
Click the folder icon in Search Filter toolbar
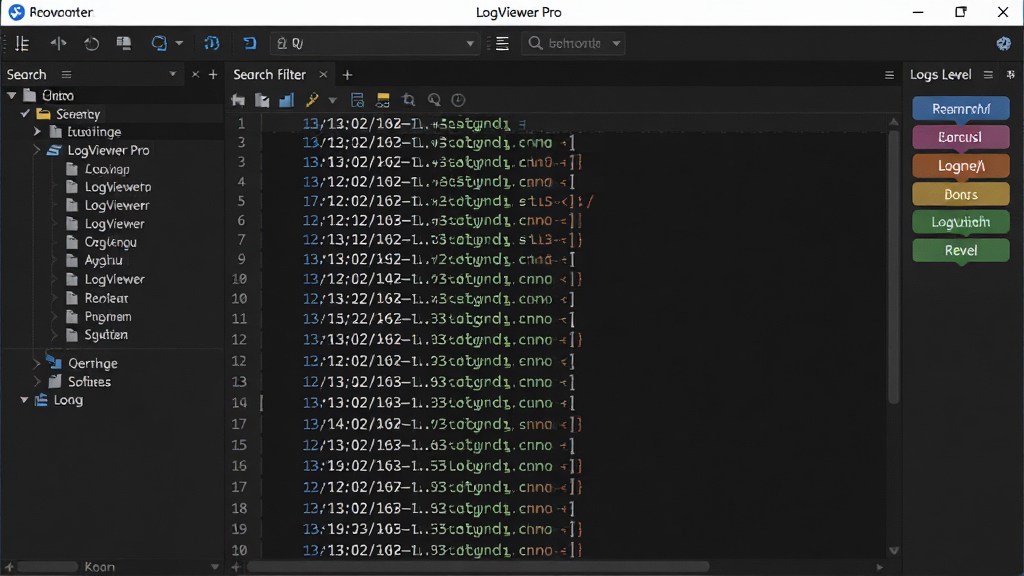pyautogui.click(x=262, y=100)
